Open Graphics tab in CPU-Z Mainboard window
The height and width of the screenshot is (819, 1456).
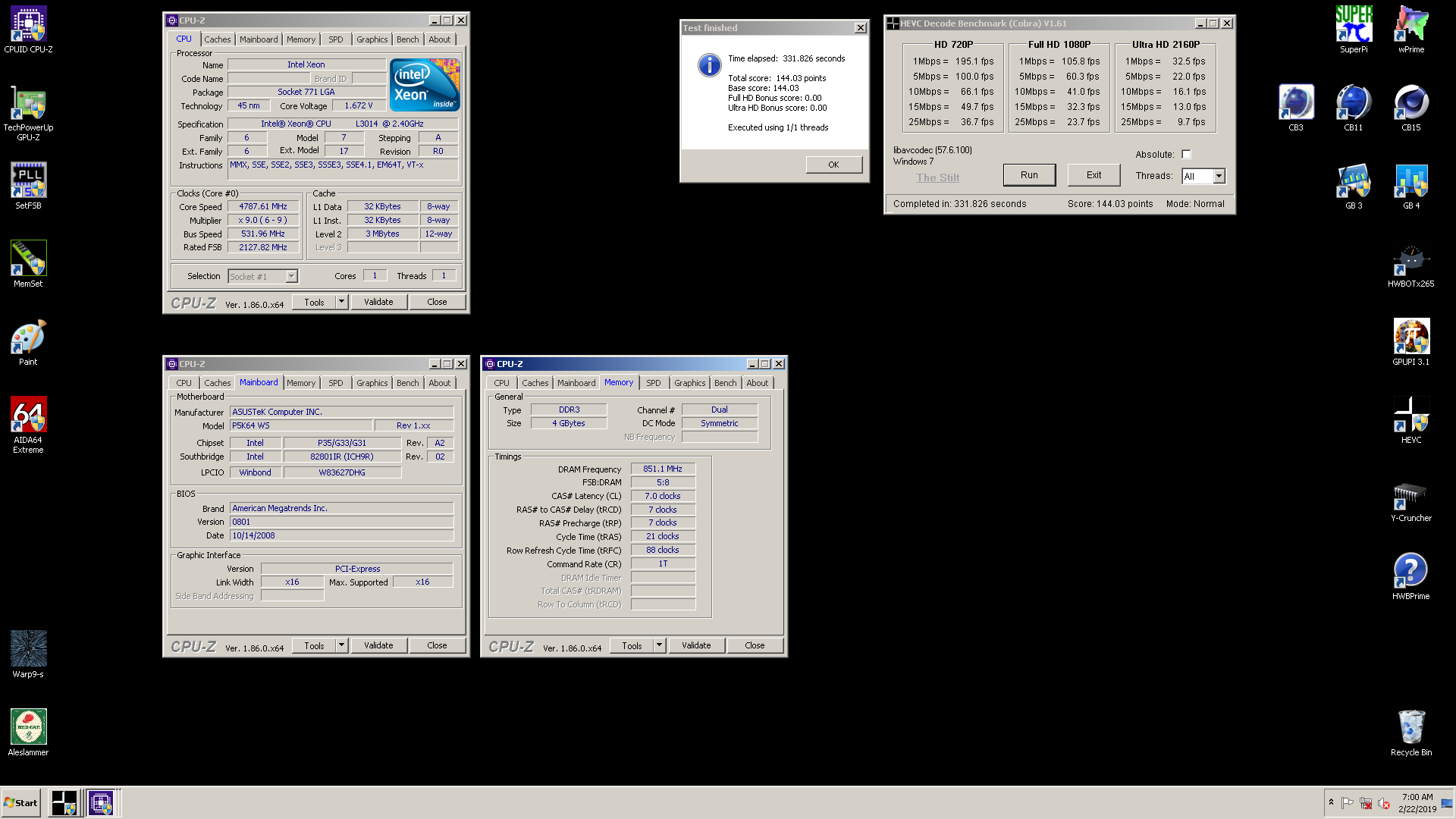(x=372, y=383)
